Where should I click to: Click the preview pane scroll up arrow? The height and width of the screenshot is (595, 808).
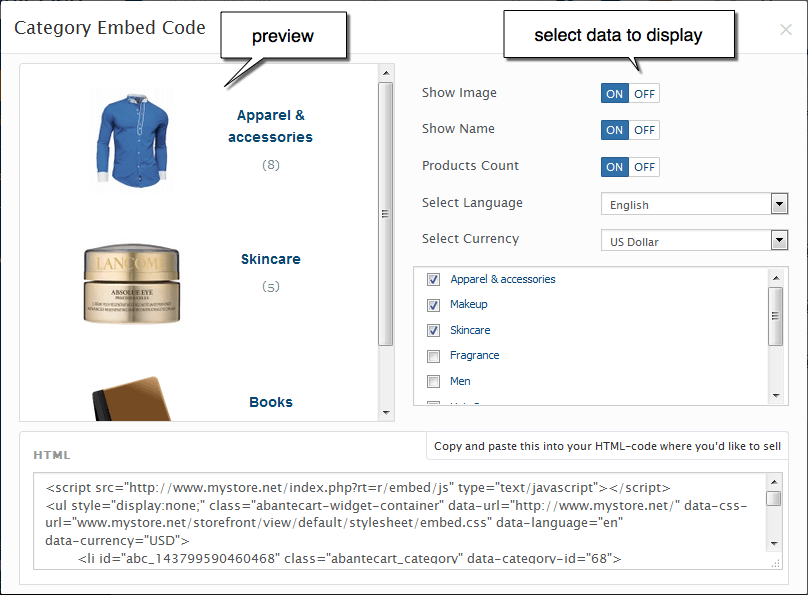pos(386,73)
